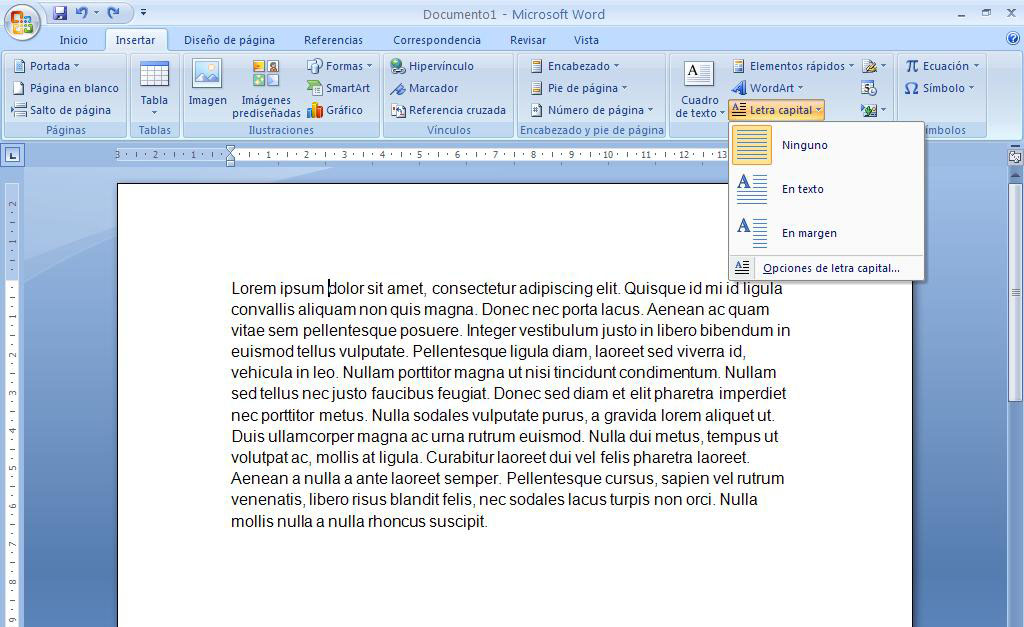This screenshot has height=627, width=1024.
Task: Switch to the Revisar ribbon tab
Action: point(527,40)
